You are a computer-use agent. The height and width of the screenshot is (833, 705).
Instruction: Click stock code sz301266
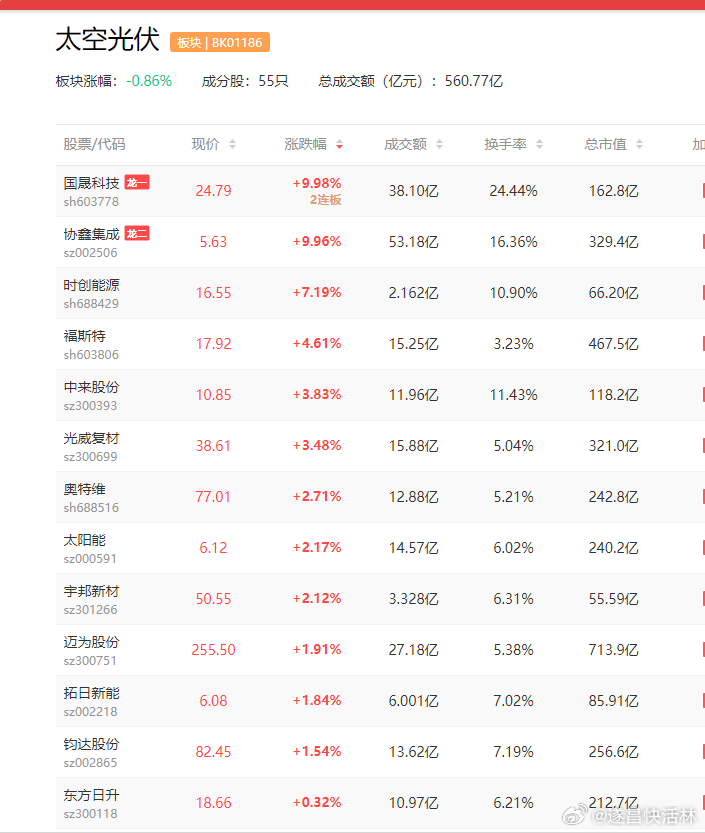point(90,610)
